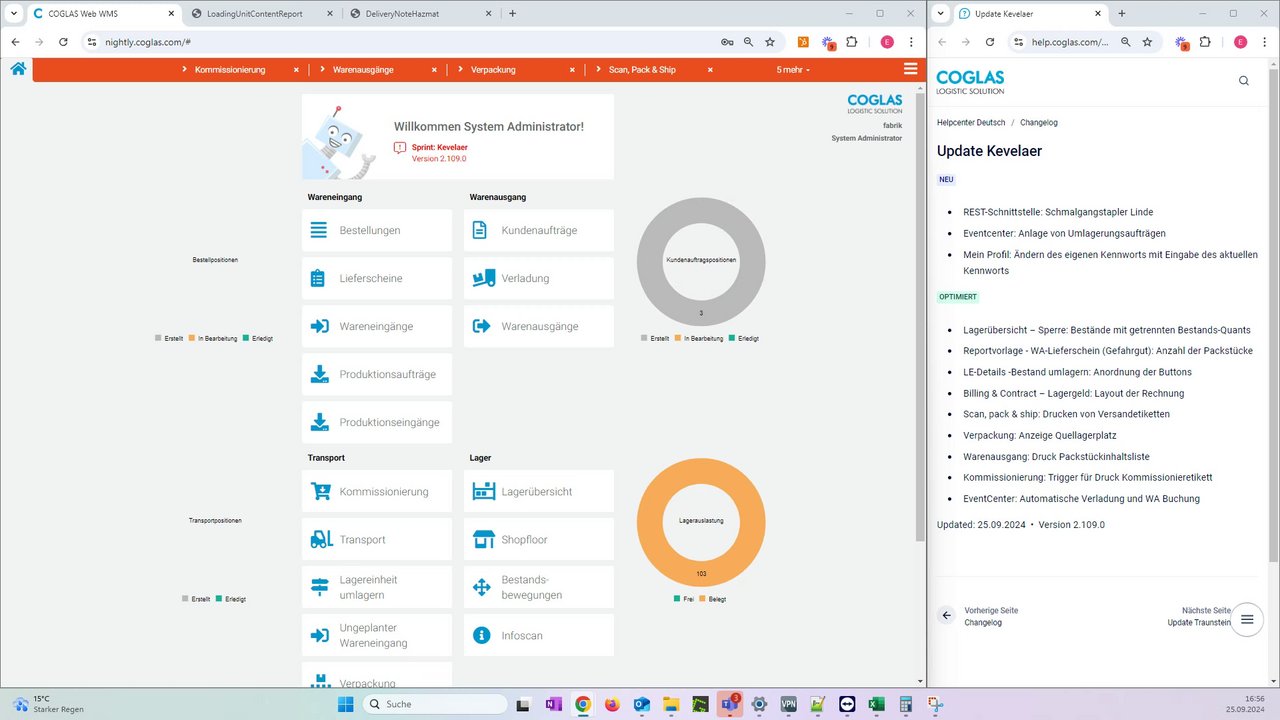Open Chrome three-dot menu in left browser

pos(911,42)
